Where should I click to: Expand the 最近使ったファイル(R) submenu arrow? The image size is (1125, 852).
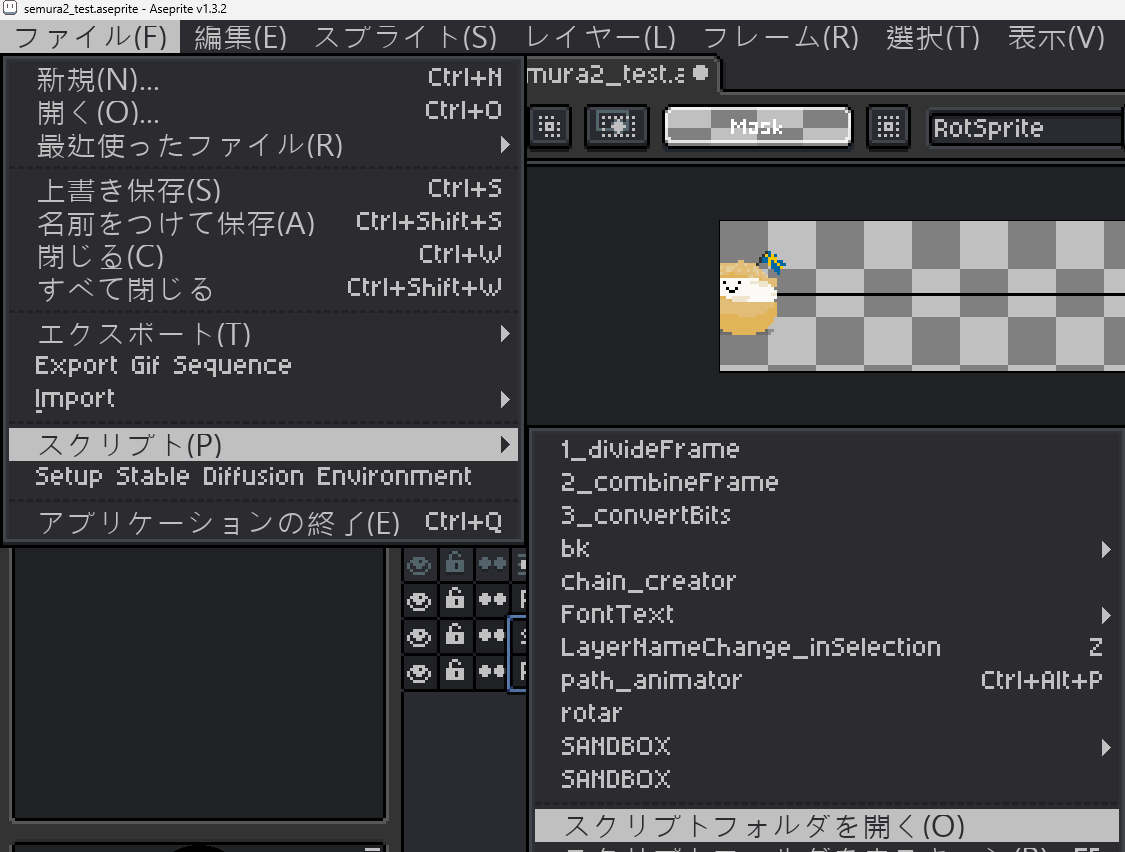point(505,145)
